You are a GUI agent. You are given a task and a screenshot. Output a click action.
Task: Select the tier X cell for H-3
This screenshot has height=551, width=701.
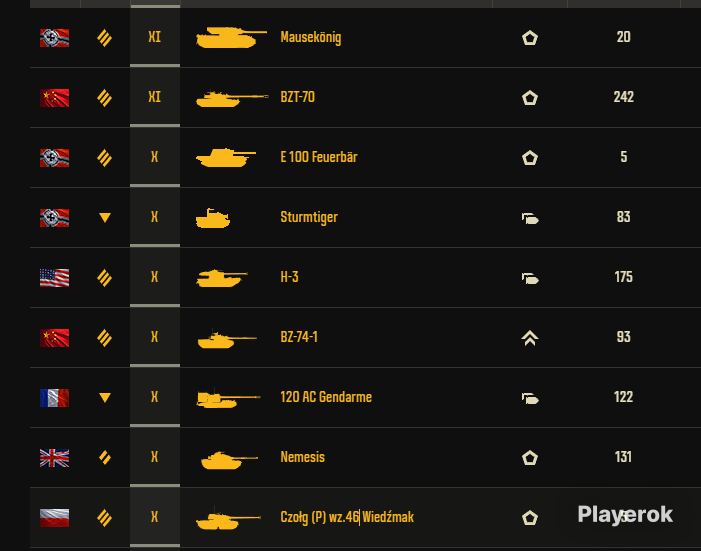point(155,277)
